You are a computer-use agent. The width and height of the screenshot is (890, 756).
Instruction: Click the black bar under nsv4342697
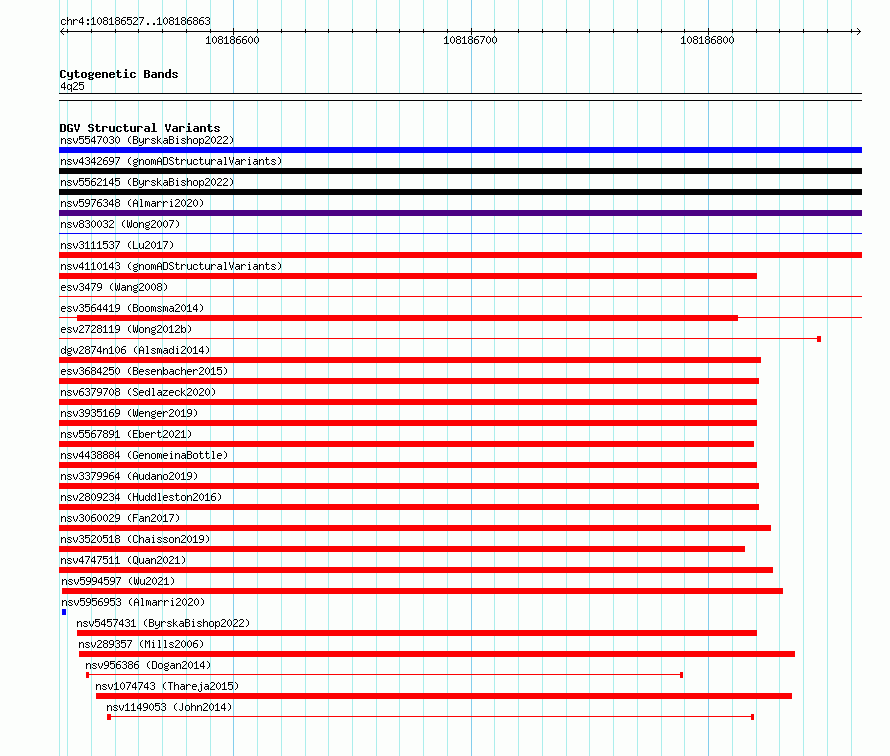click(460, 171)
